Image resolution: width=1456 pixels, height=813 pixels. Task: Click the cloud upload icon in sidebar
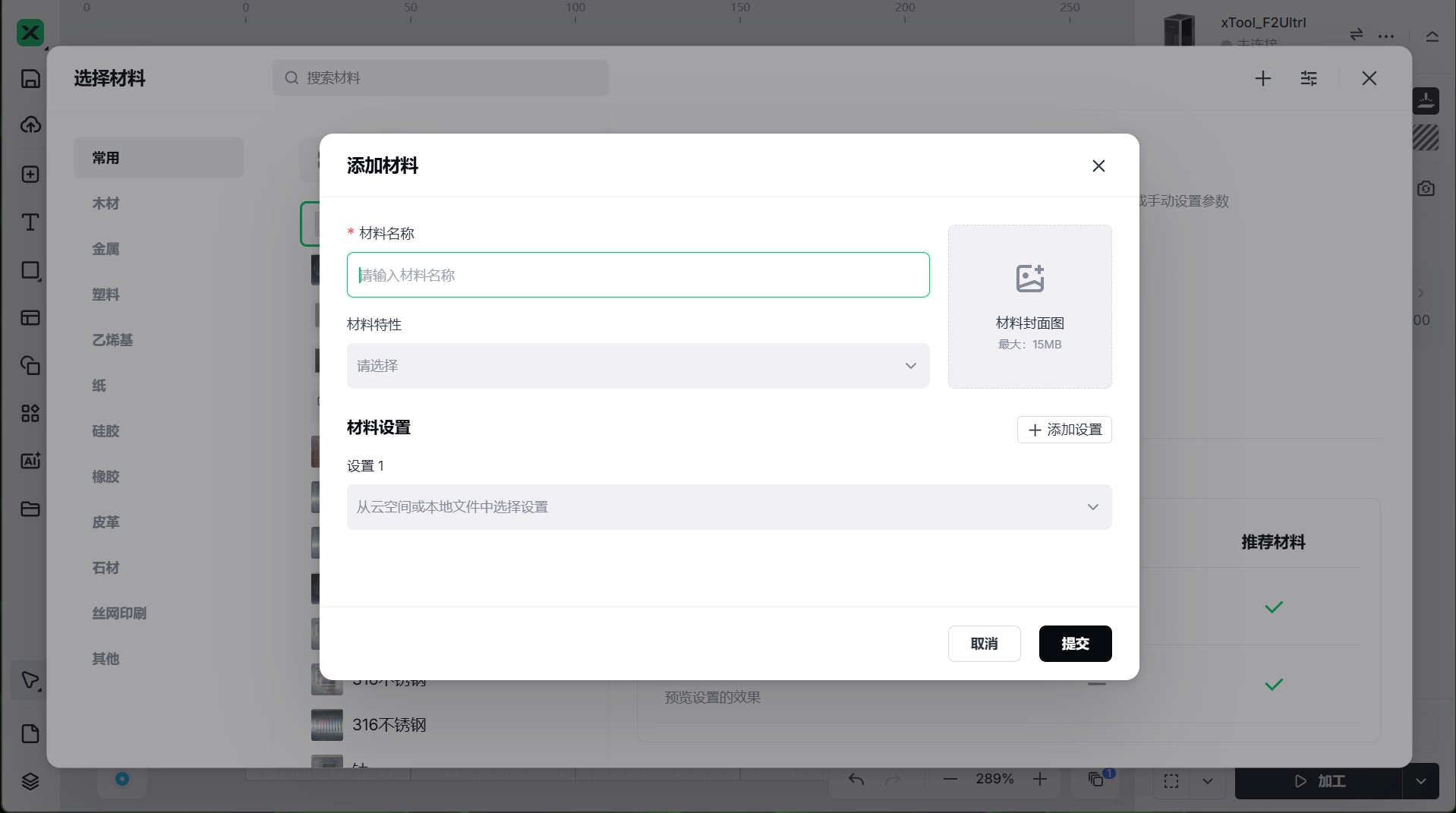tap(30, 125)
